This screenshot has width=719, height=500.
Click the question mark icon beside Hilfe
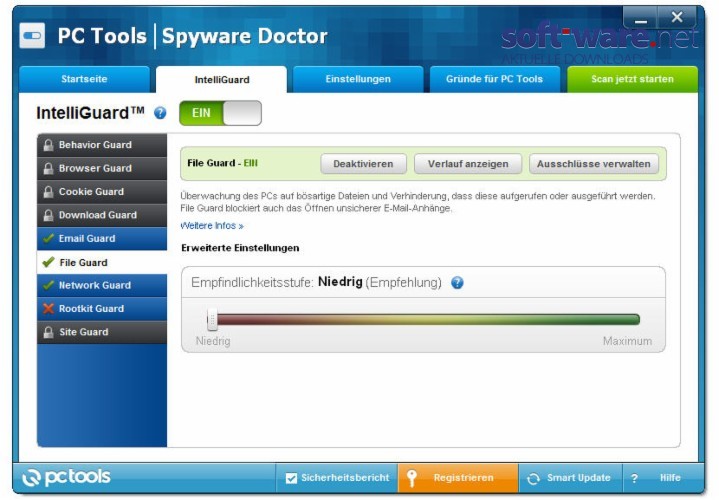coord(634,478)
